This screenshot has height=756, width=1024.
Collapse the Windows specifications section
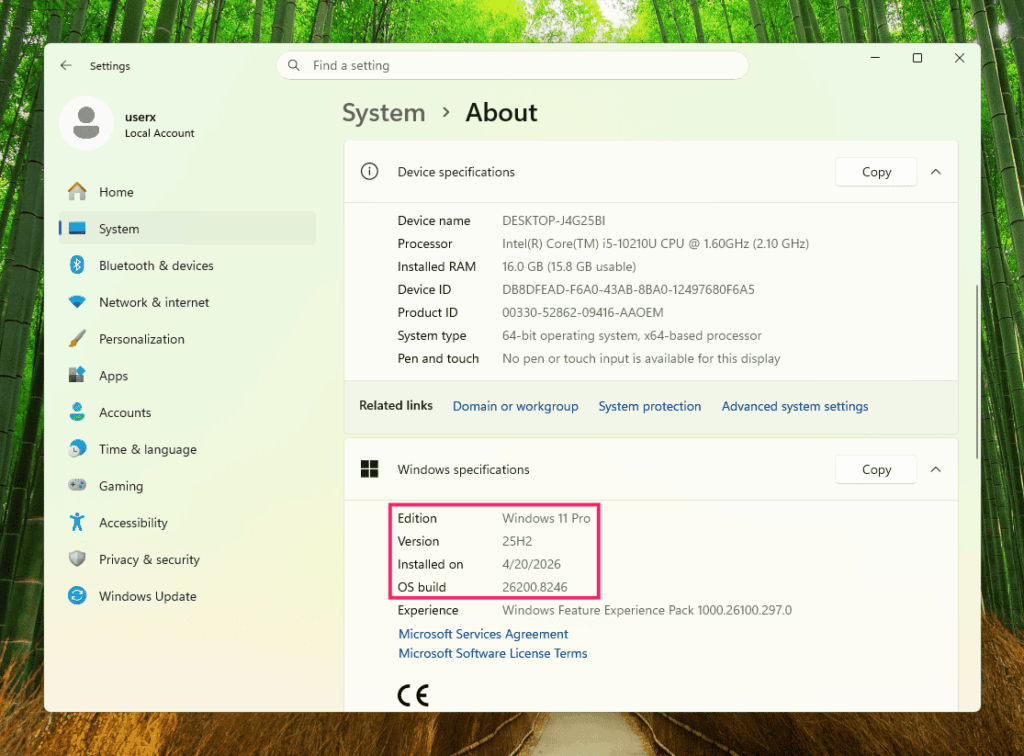coord(936,469)
